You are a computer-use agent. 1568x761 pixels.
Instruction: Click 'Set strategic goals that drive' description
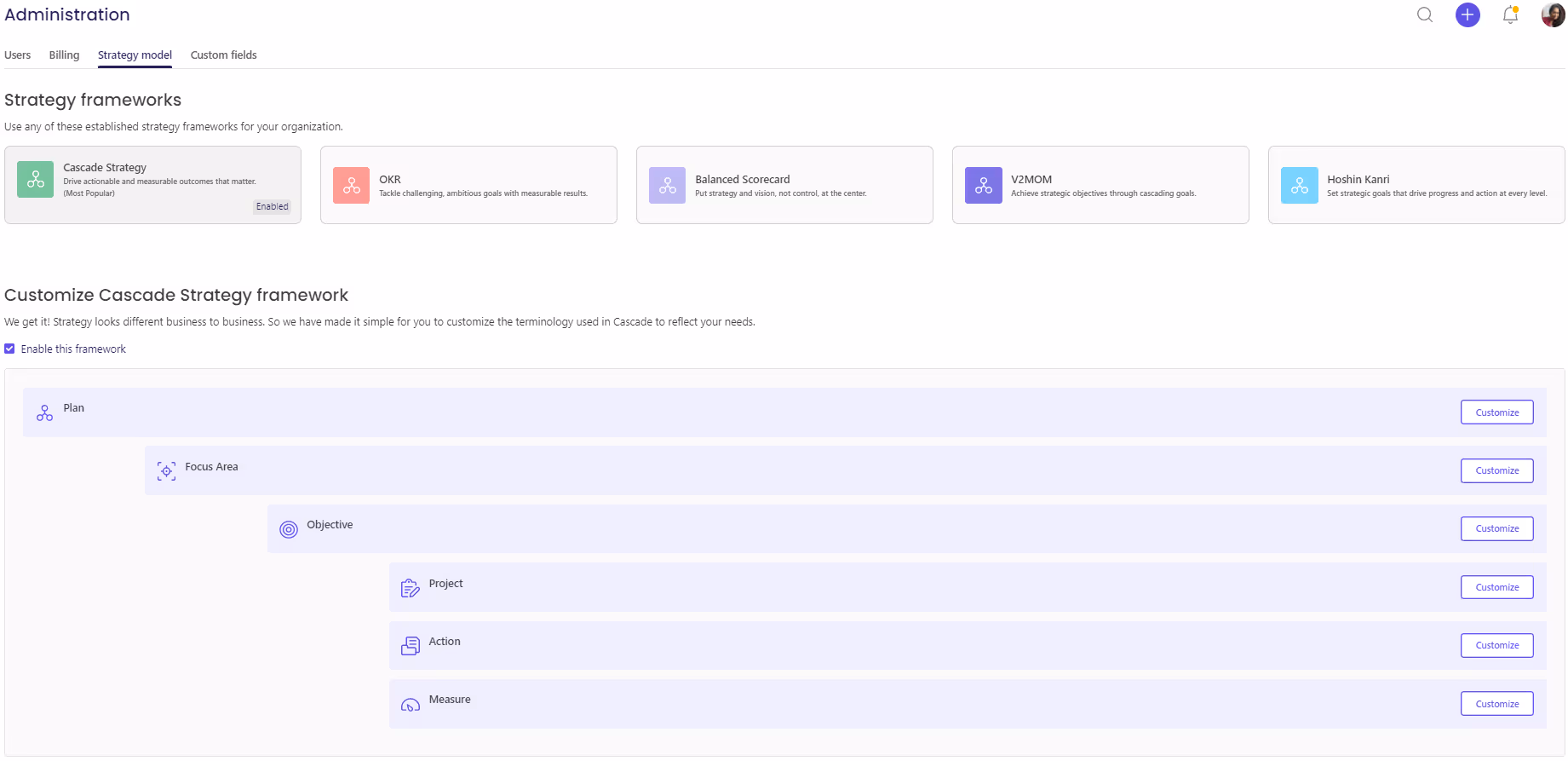(x=1437, y=193)
